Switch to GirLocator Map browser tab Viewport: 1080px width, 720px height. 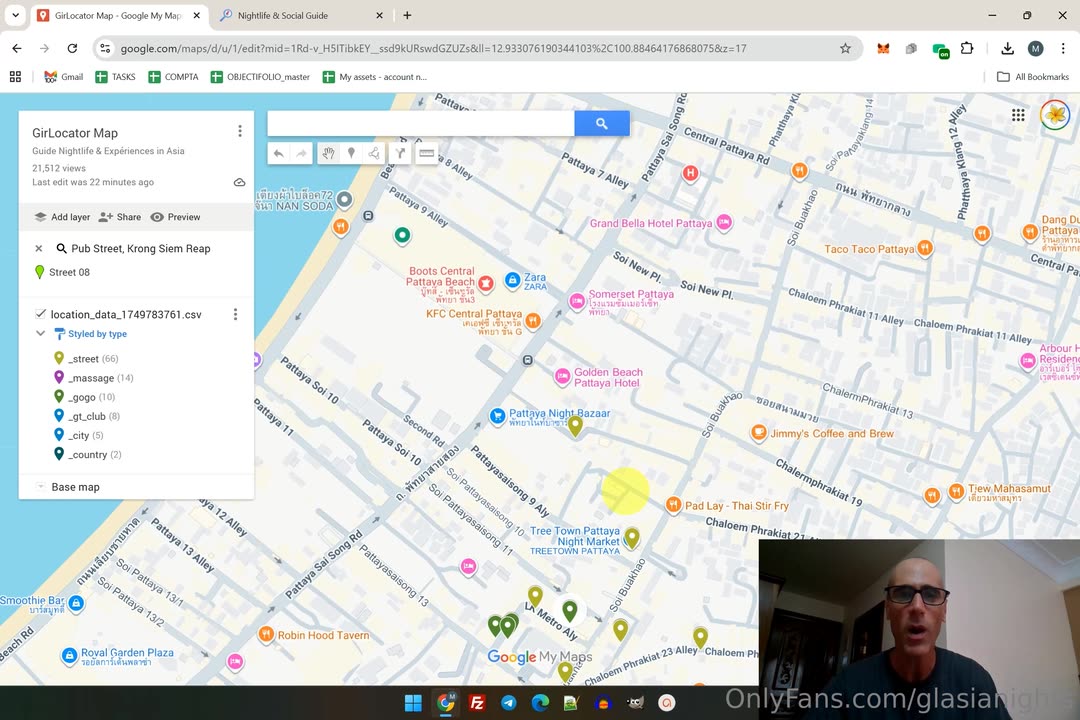pos(118,15)
